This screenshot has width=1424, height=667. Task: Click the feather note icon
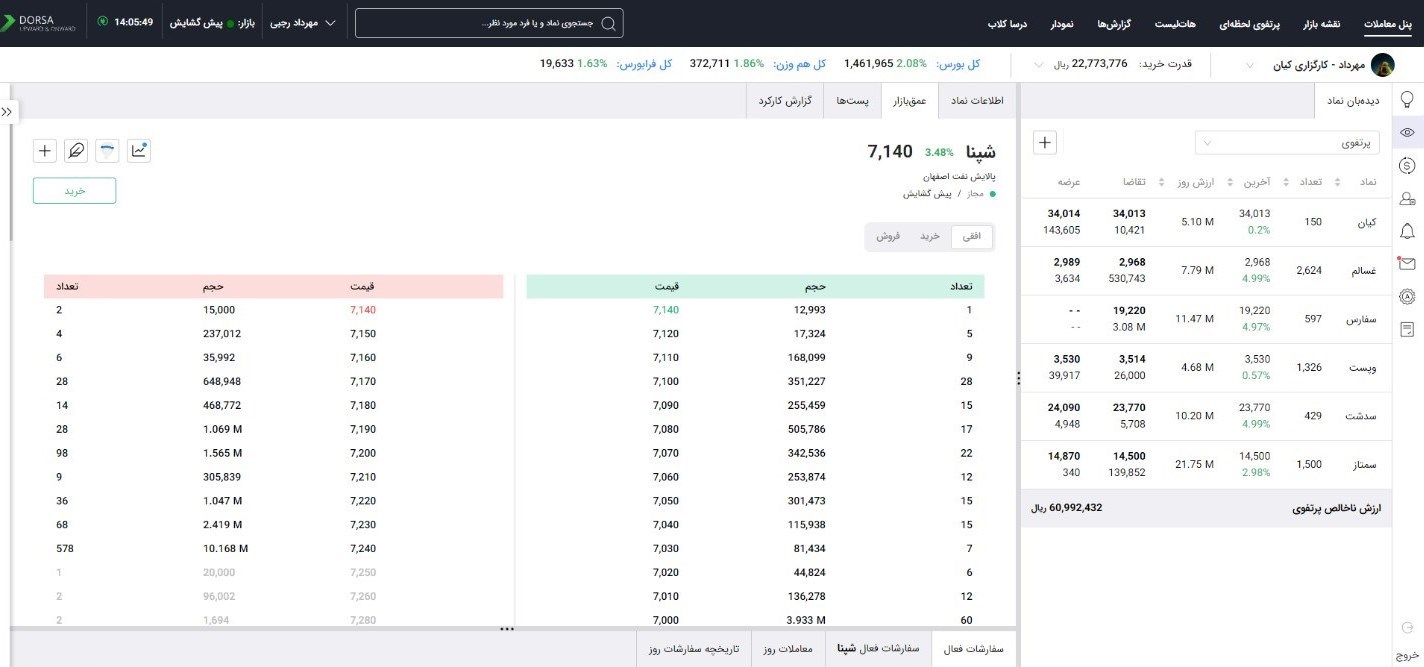75,151
